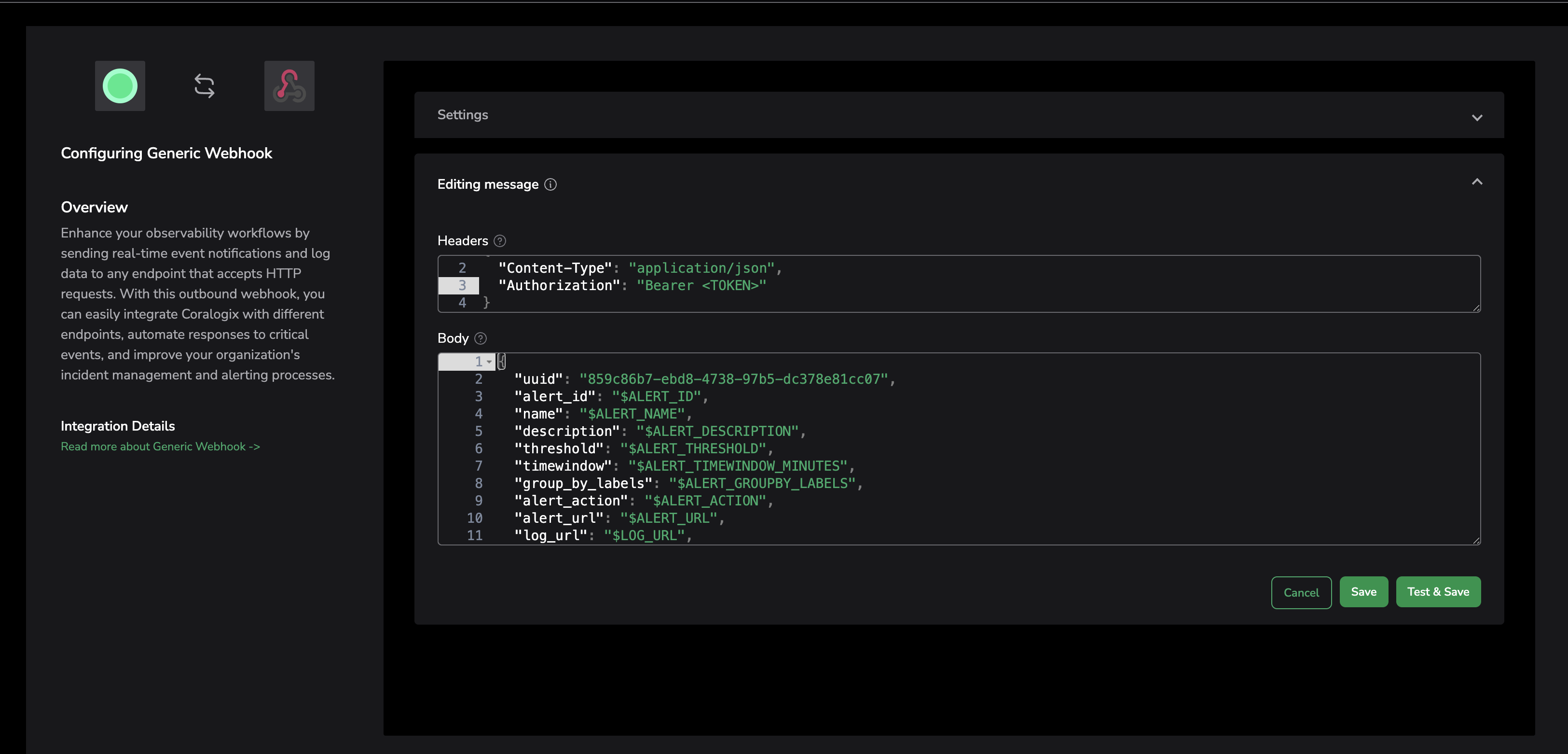Click the "description" line in Body

pyautogui.click(x=660, y=431)
